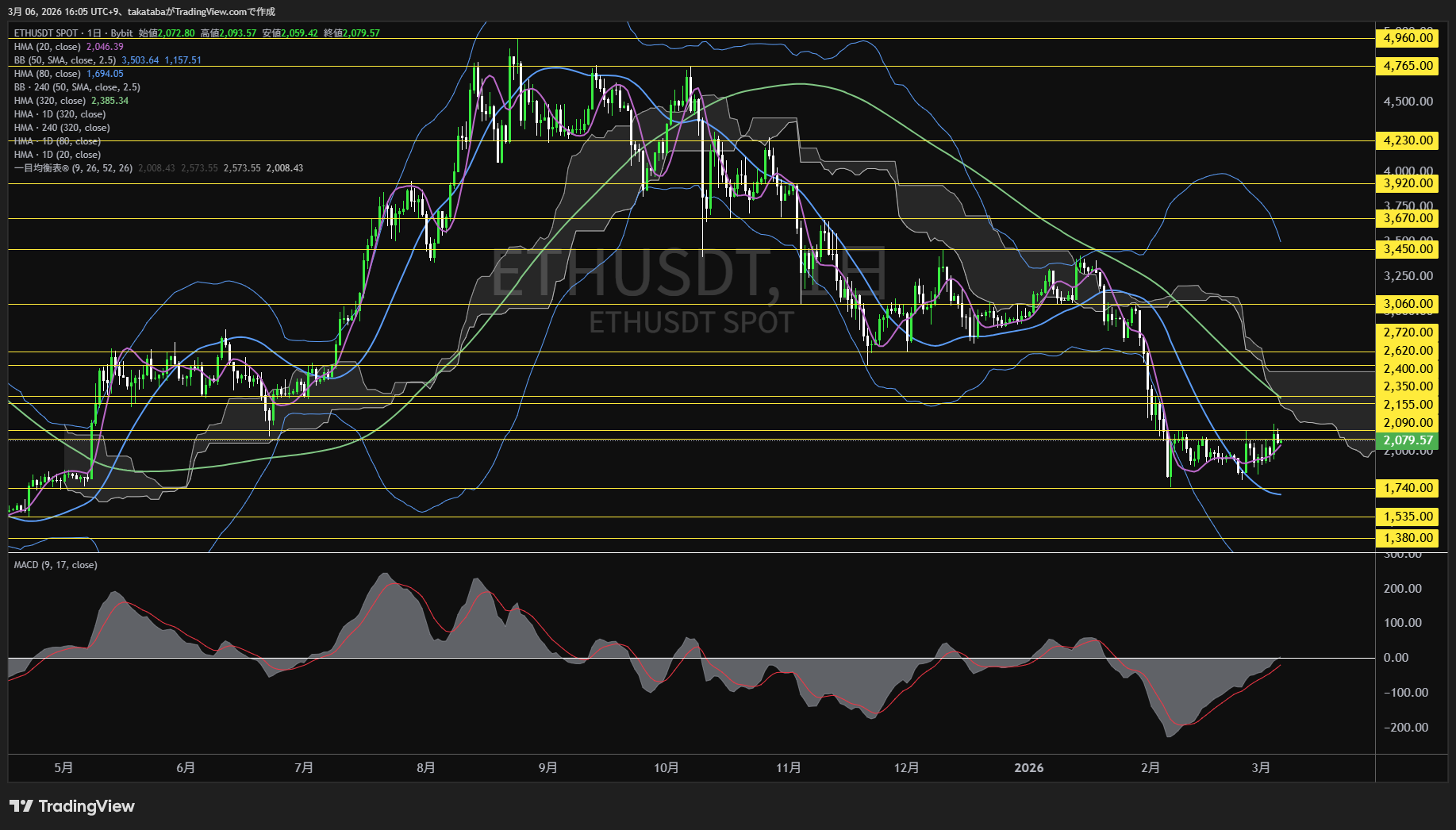Click the 5月 label on the time axis

click(63, 767)
